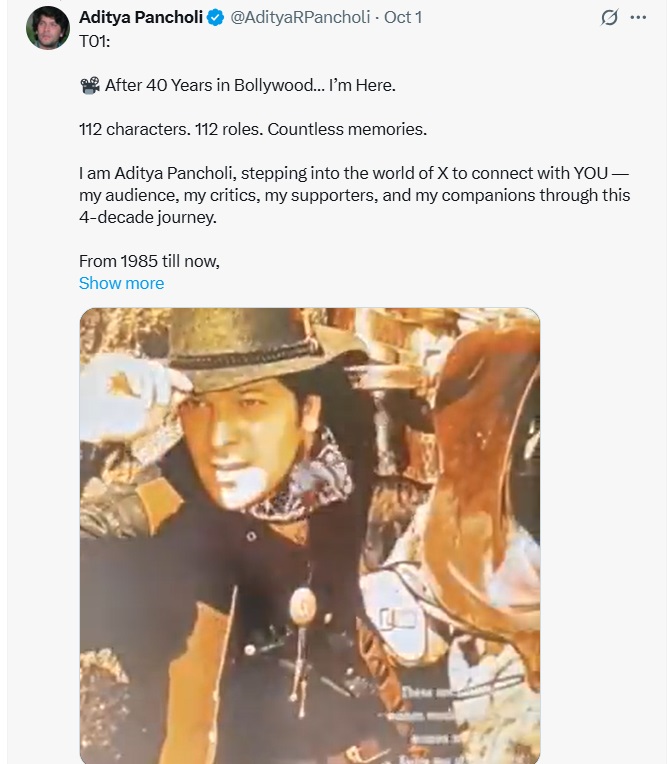Click the Aditya Pancholi display name
The width and height of the screenshot is (668, 764).
pos(140,18)
